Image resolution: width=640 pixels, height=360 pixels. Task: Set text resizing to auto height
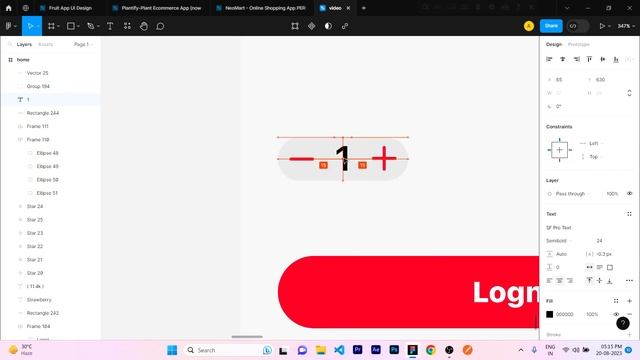pos(600,267)
